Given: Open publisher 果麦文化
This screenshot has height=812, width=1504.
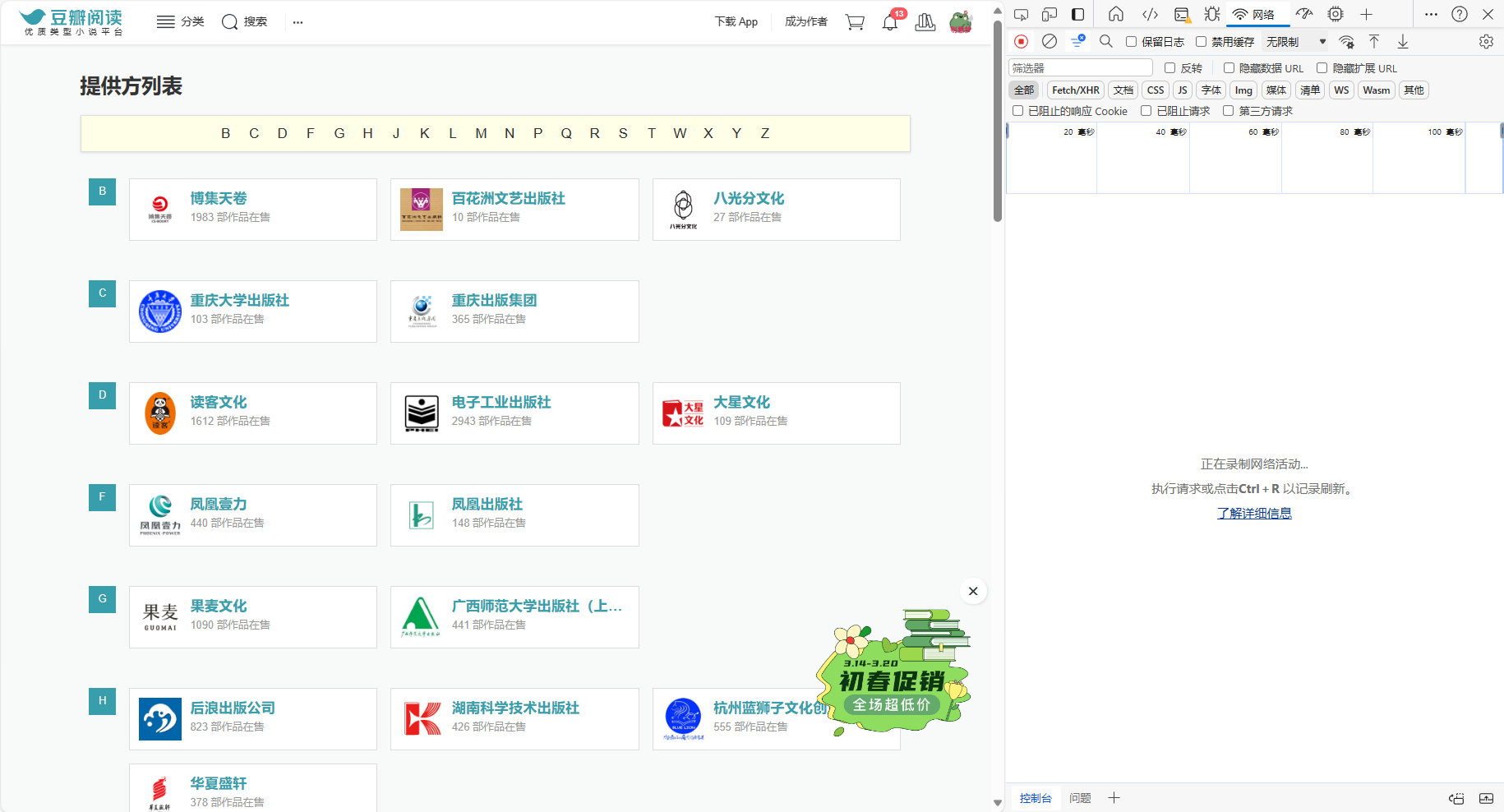Looking at the screenshot, I should tap(219, 606).
